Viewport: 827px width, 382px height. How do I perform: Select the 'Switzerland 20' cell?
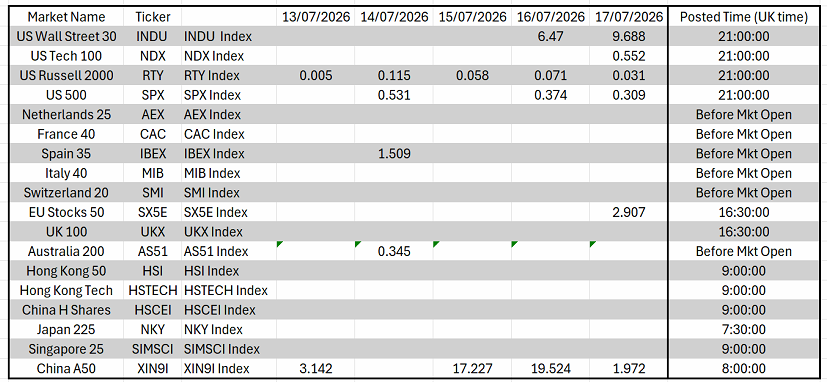66,193
